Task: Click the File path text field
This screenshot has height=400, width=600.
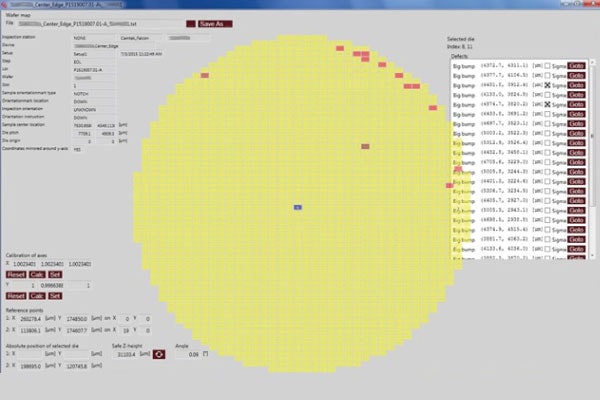Action: click(102, 22)
